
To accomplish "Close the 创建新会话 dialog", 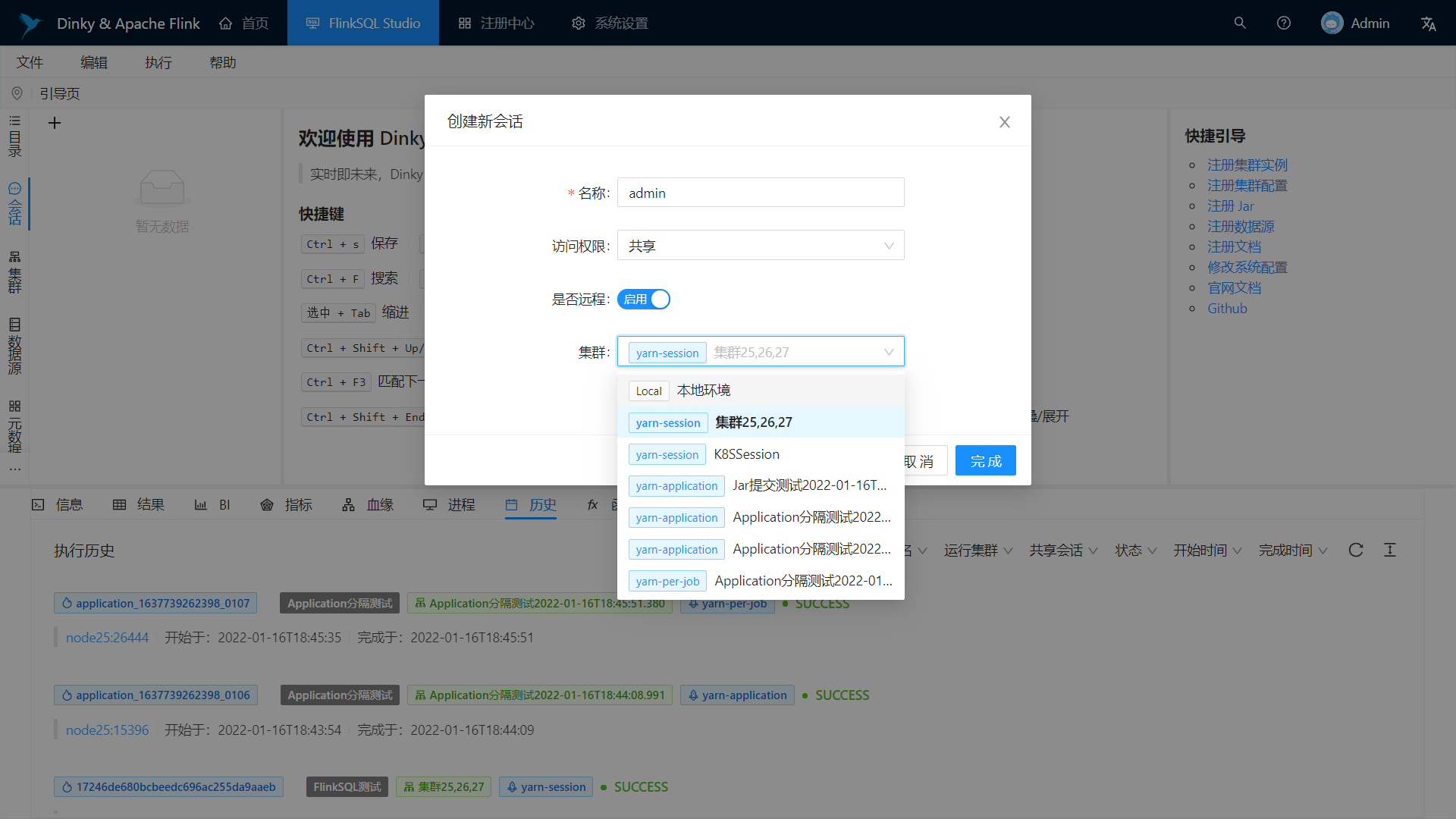I will point(1004,122).
